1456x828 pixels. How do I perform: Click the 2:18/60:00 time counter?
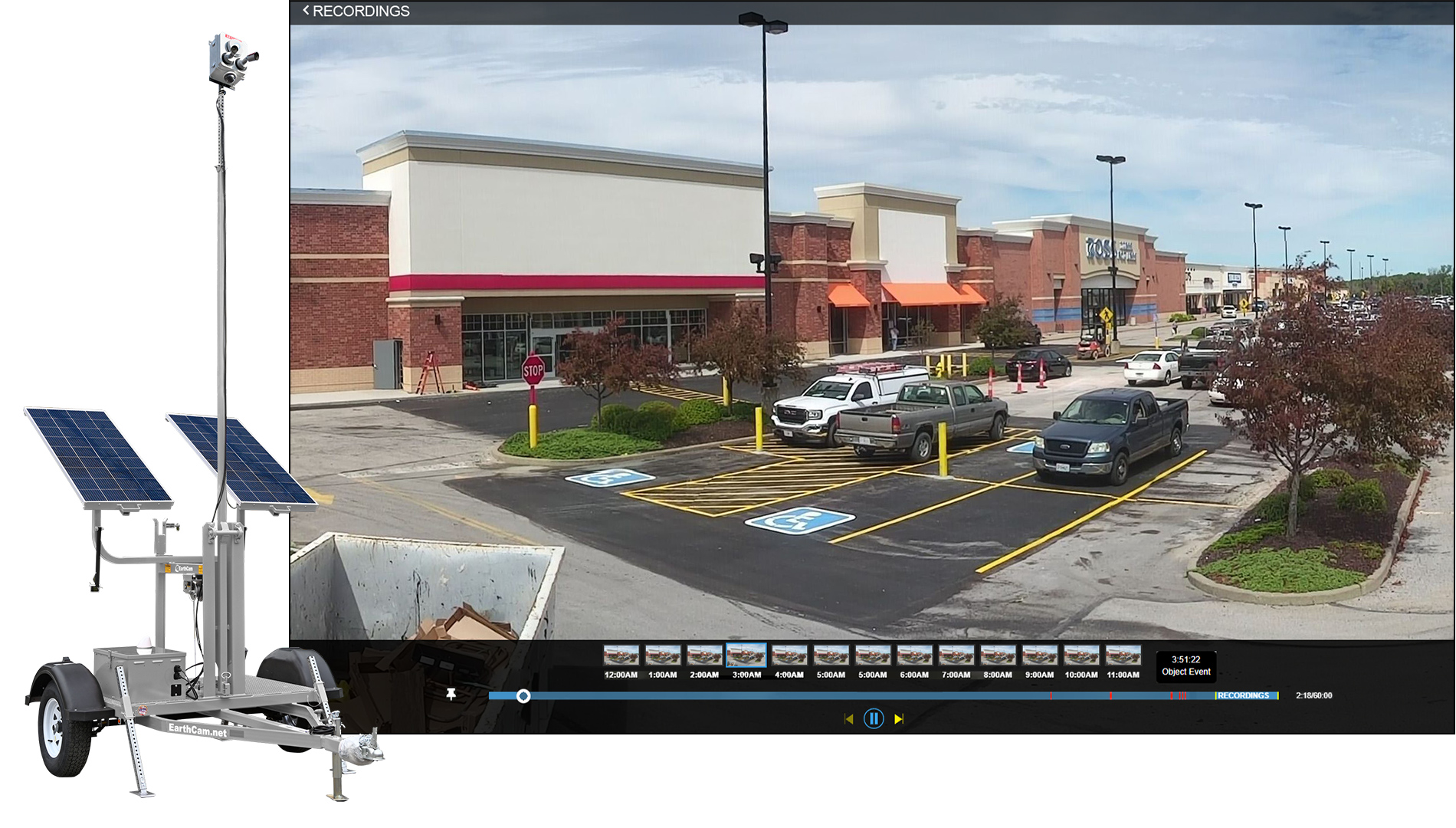[1314, 696]
